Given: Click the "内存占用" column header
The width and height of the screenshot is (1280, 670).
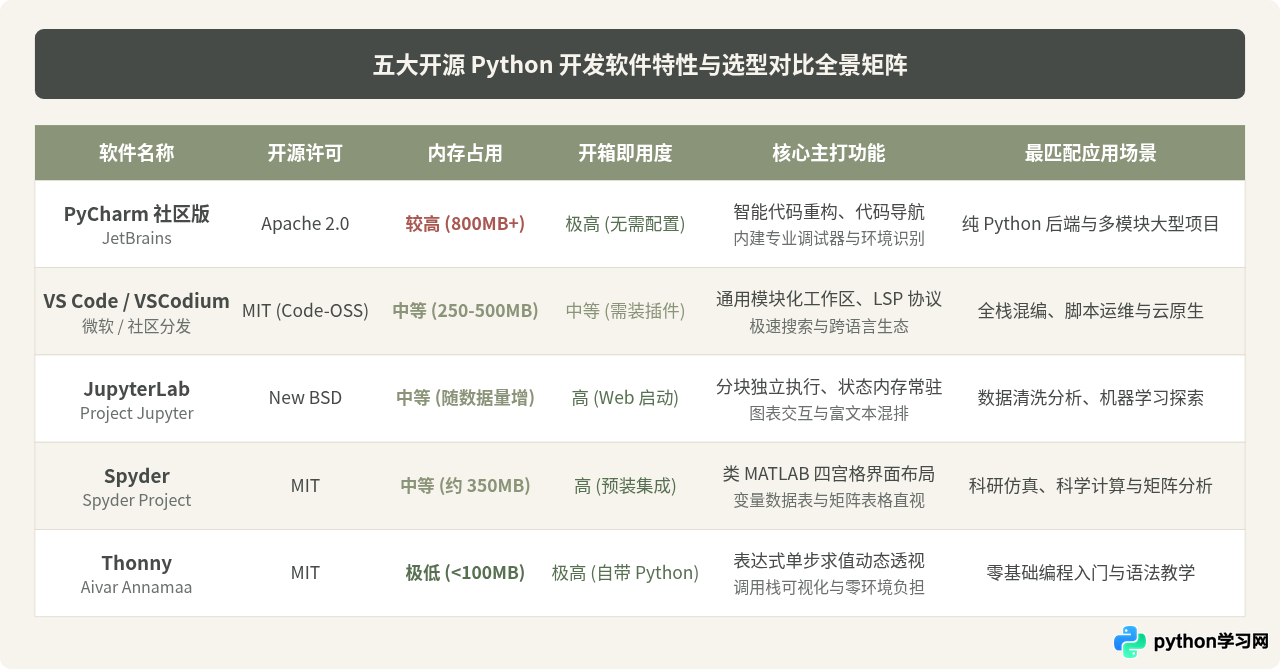Looking at the screenshot, I should tap(465, 153).
